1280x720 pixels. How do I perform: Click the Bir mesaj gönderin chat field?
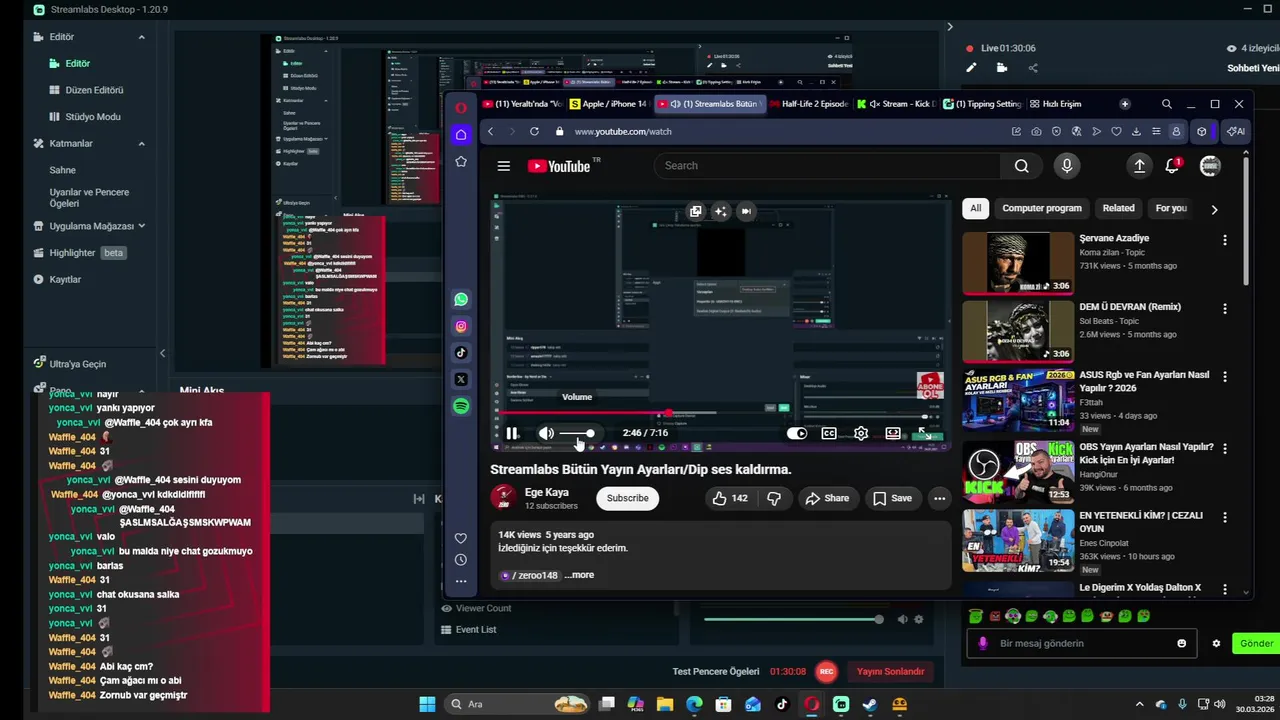[x=1084, y=644]
